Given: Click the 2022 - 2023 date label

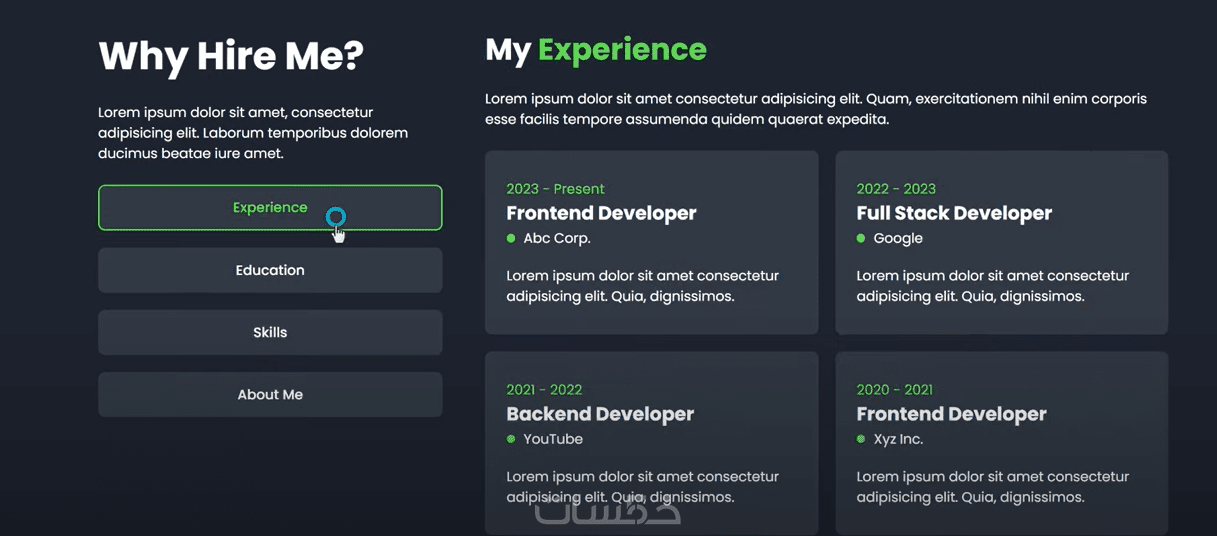Looking at the screenshot, I should point(896,189).
